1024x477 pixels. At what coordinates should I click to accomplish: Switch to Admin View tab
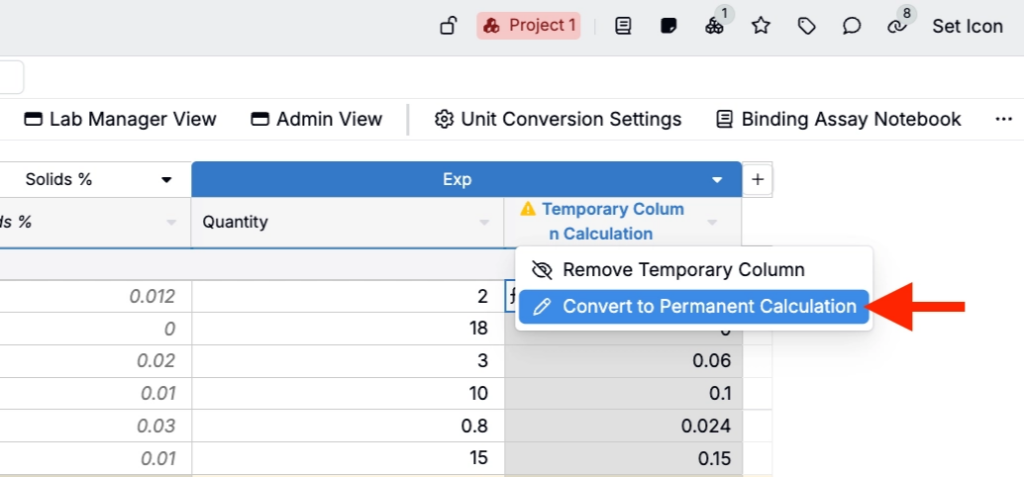point(316,119)
